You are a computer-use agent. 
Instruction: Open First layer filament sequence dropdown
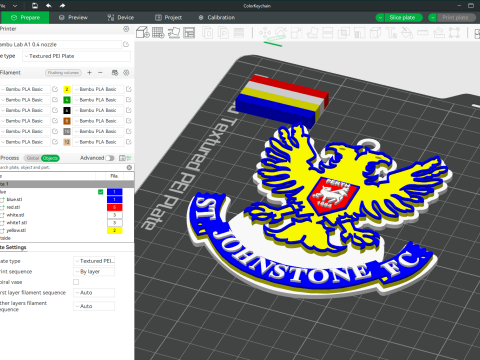coord(94,293)
